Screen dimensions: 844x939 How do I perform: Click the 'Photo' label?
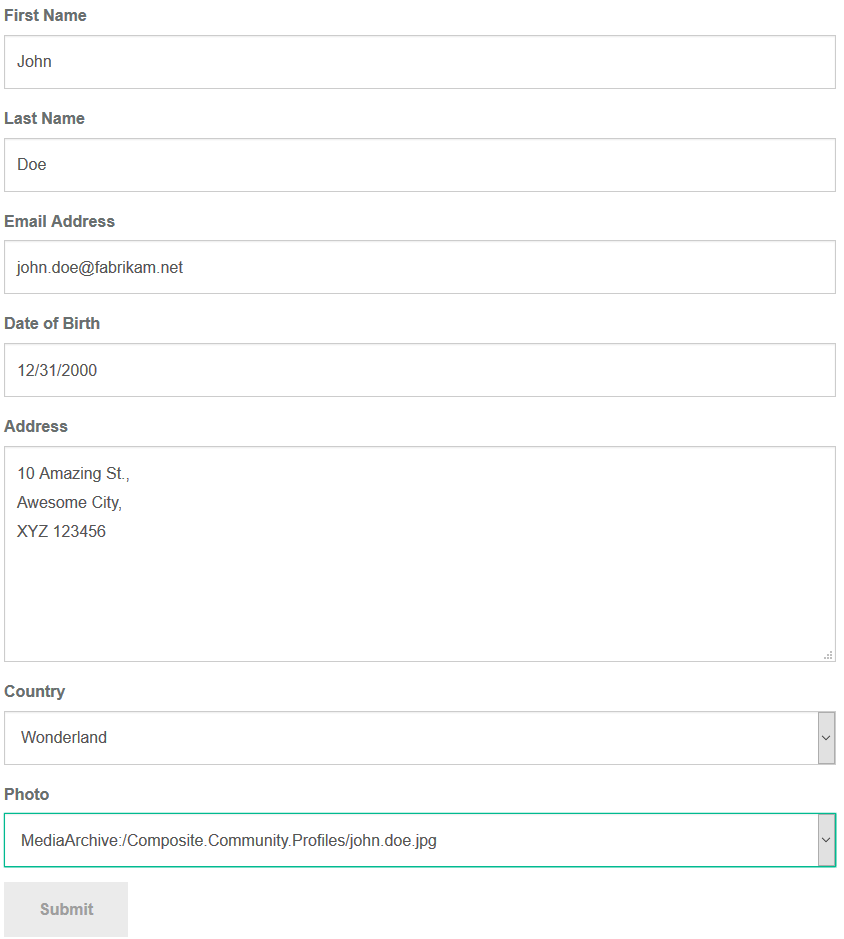[26, 794]
